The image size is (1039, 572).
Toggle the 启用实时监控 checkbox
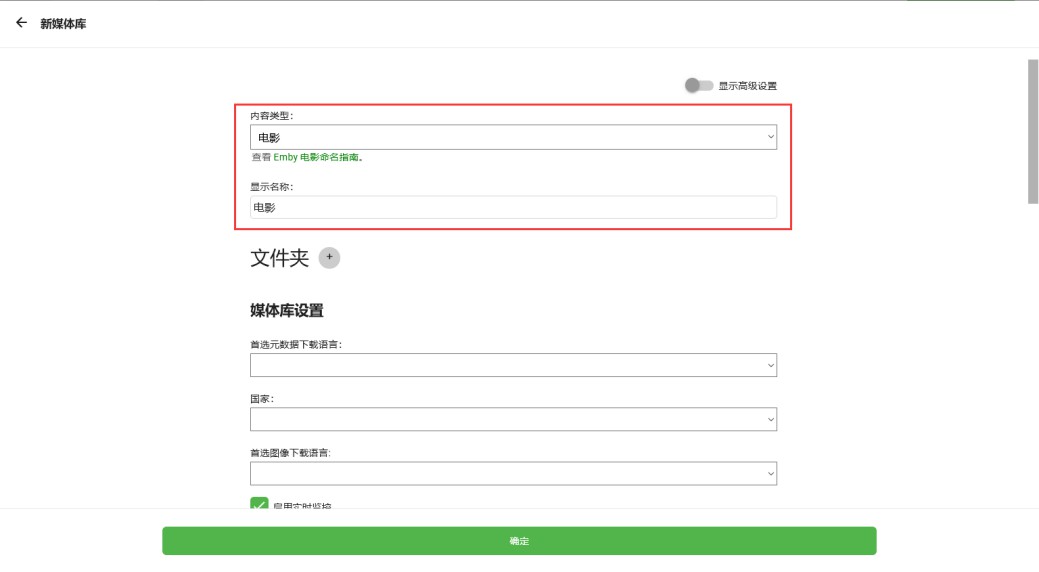pyautogui.click(x=259, y=505)
